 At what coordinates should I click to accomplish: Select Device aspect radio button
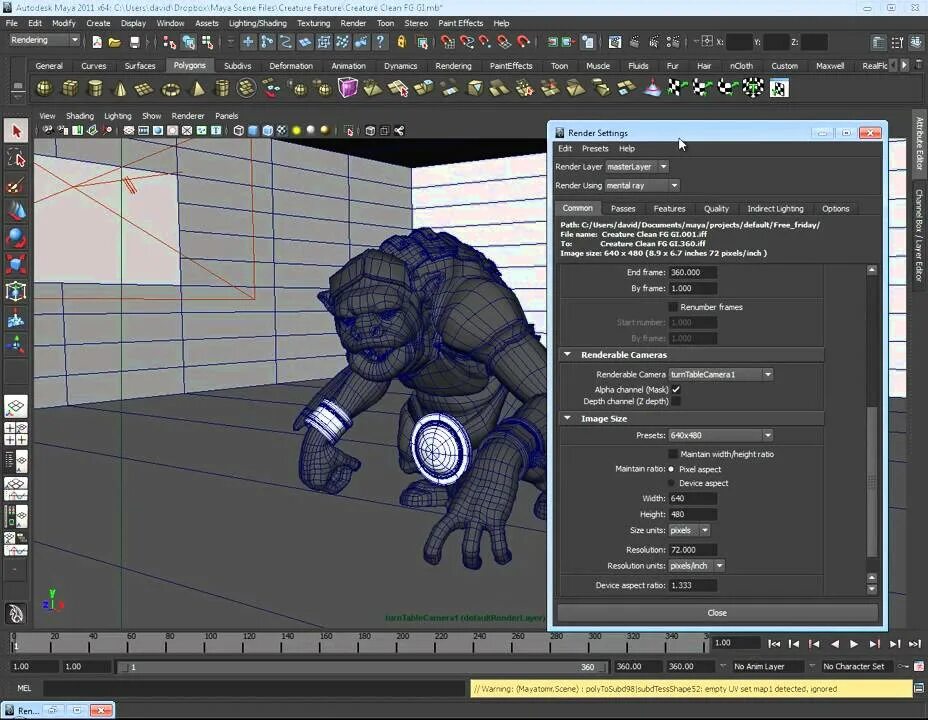tap(671, 483)
